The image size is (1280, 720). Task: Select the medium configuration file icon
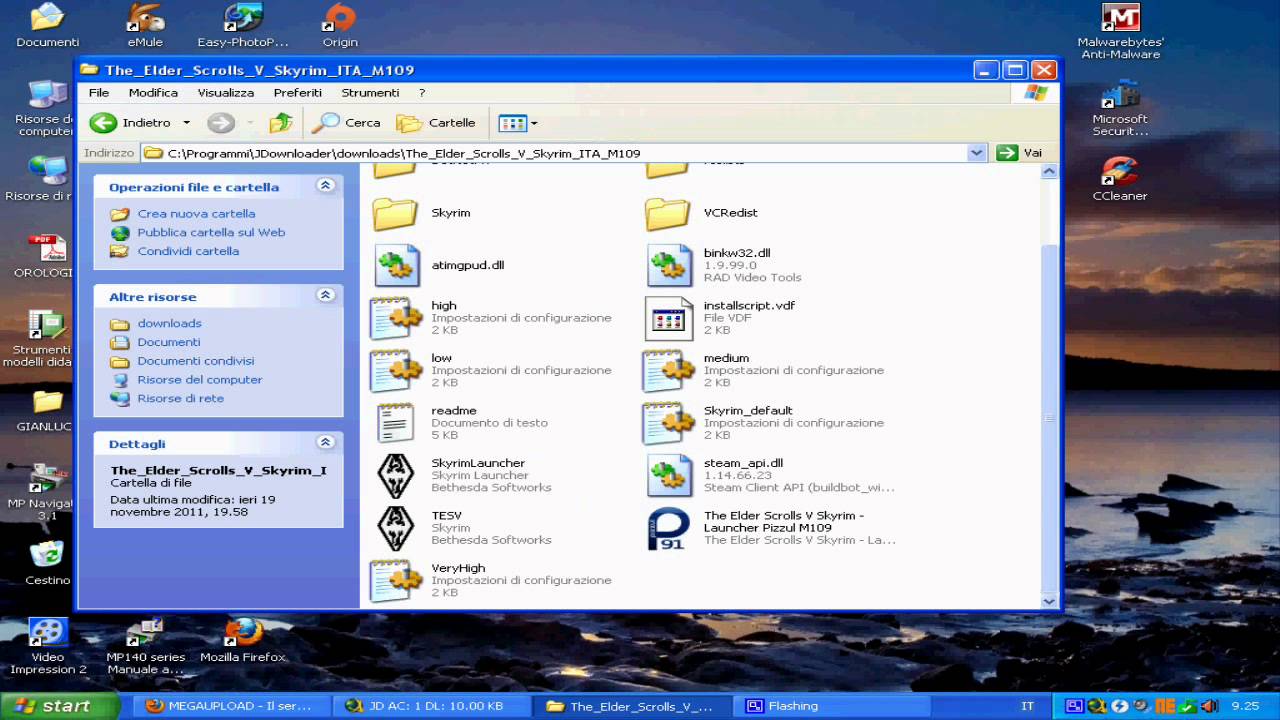[x=668, y=370]
